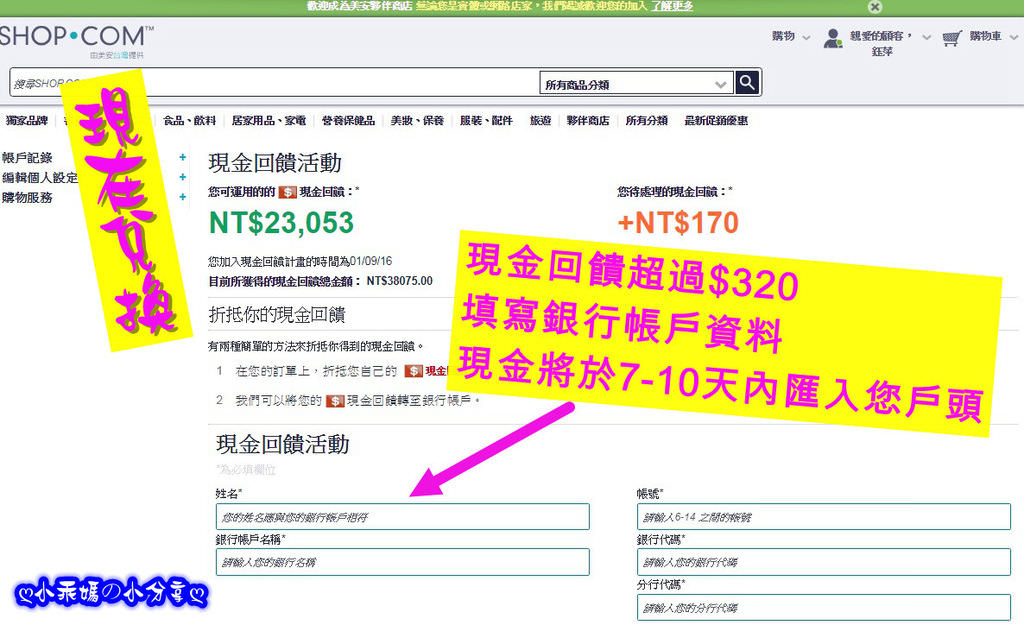
Task: Open the 購物 dropdown in header
Action: click(790, 37)
